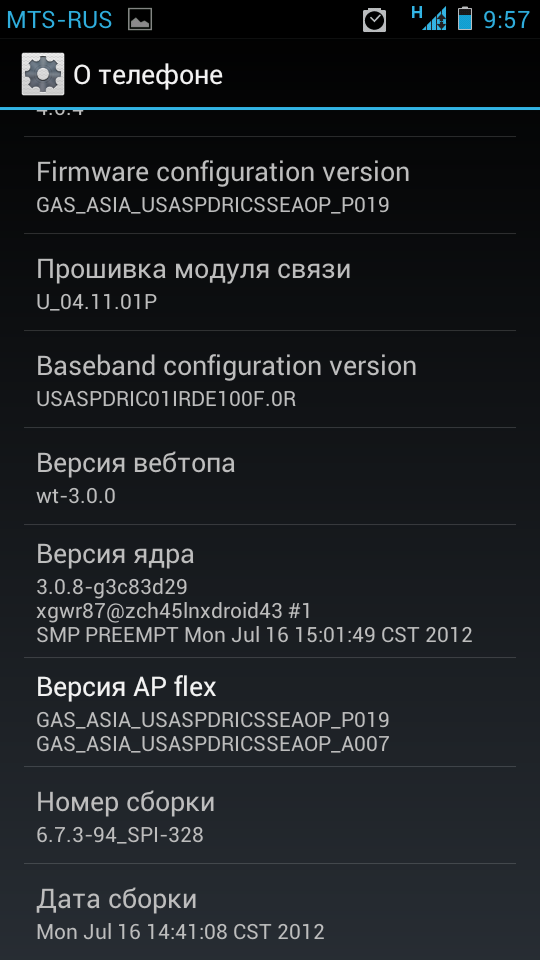Tap the Версия ядра entry
Viewport: 540px width, 960px height.
[270, 591]
